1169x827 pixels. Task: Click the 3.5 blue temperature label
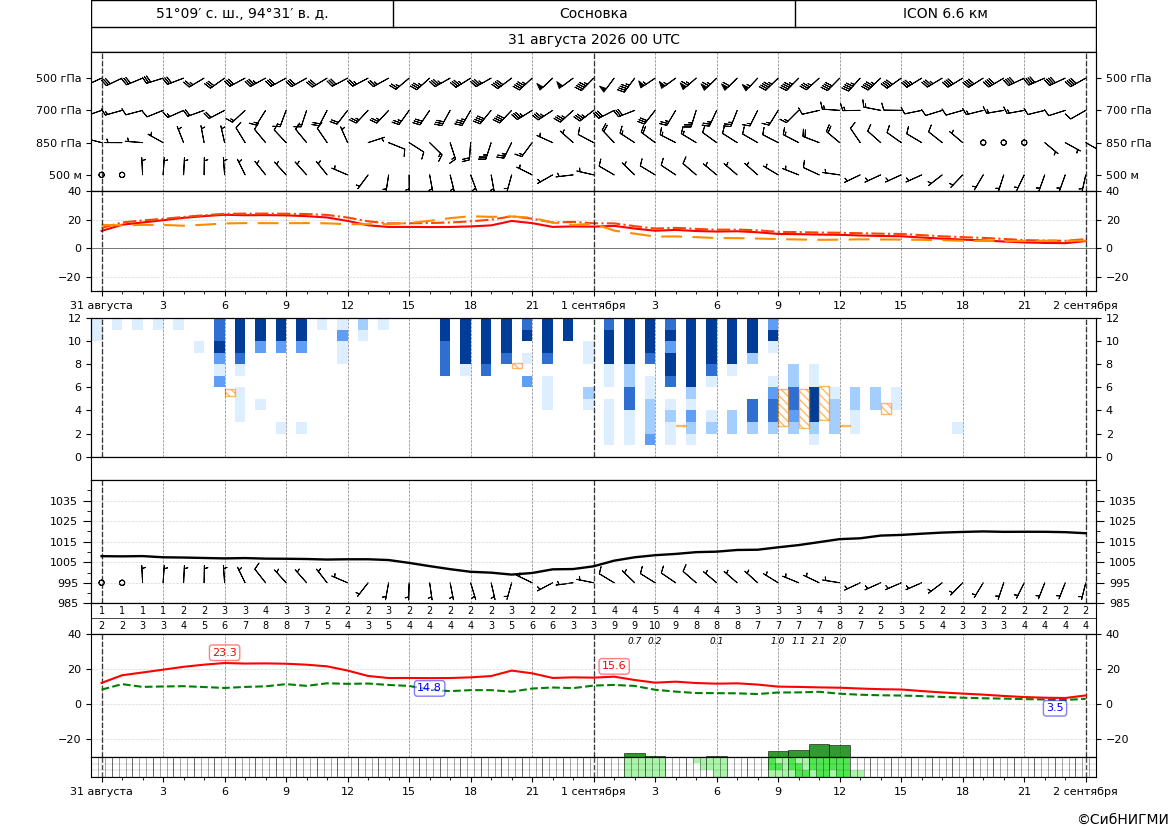pos(1055,708)
